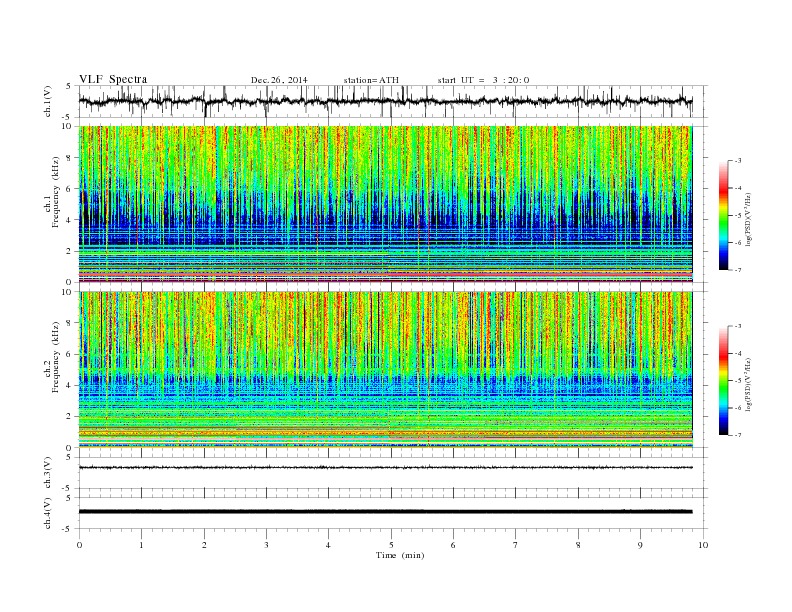This screenshot has width=792, height=612.
Task: Click the 'station=ATH' label
Action: point(371,80)
